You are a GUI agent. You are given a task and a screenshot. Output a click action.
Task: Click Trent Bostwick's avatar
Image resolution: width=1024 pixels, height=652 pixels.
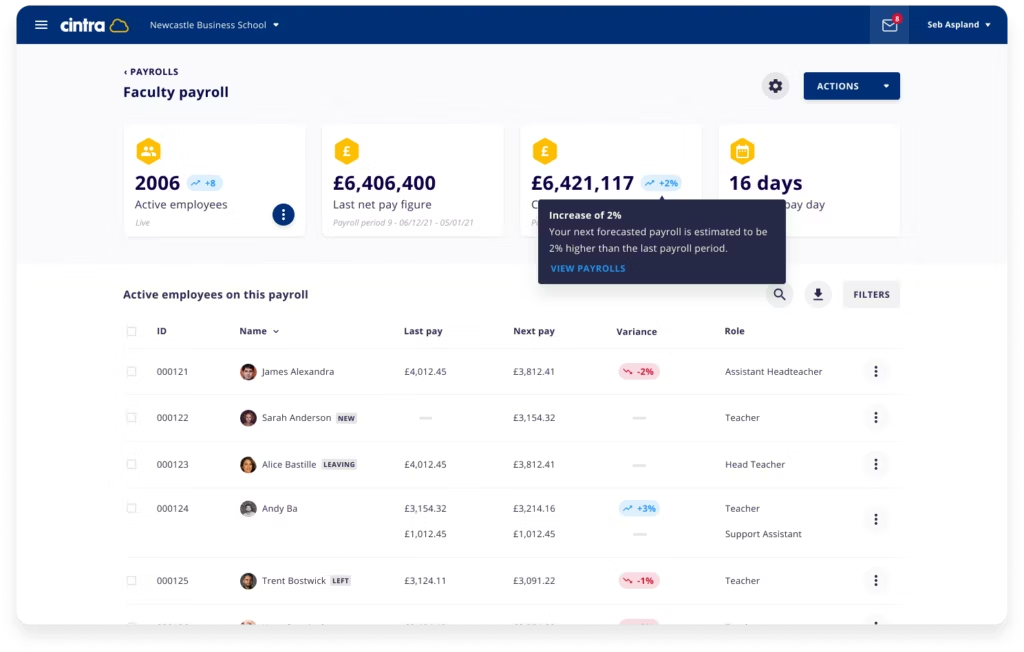point(248,581)
